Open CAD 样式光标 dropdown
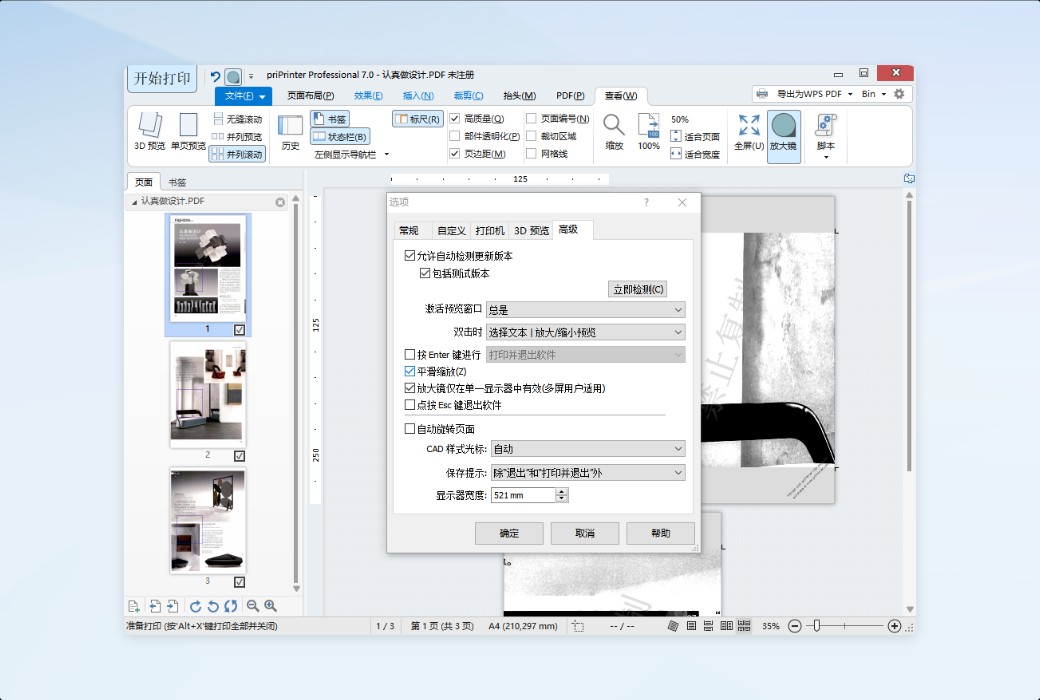Image resolution: width=1040 pixels, height=700 pixels. 588,449
